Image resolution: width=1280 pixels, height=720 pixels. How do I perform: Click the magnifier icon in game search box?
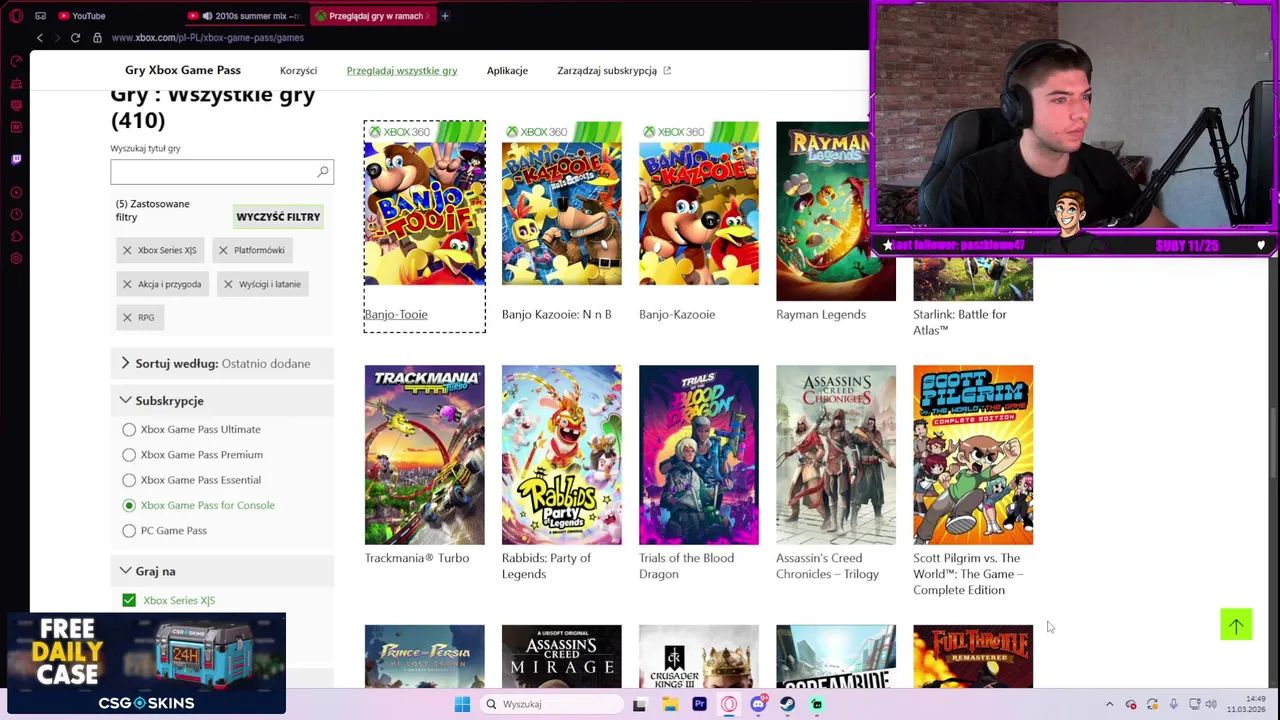(323, 172)
